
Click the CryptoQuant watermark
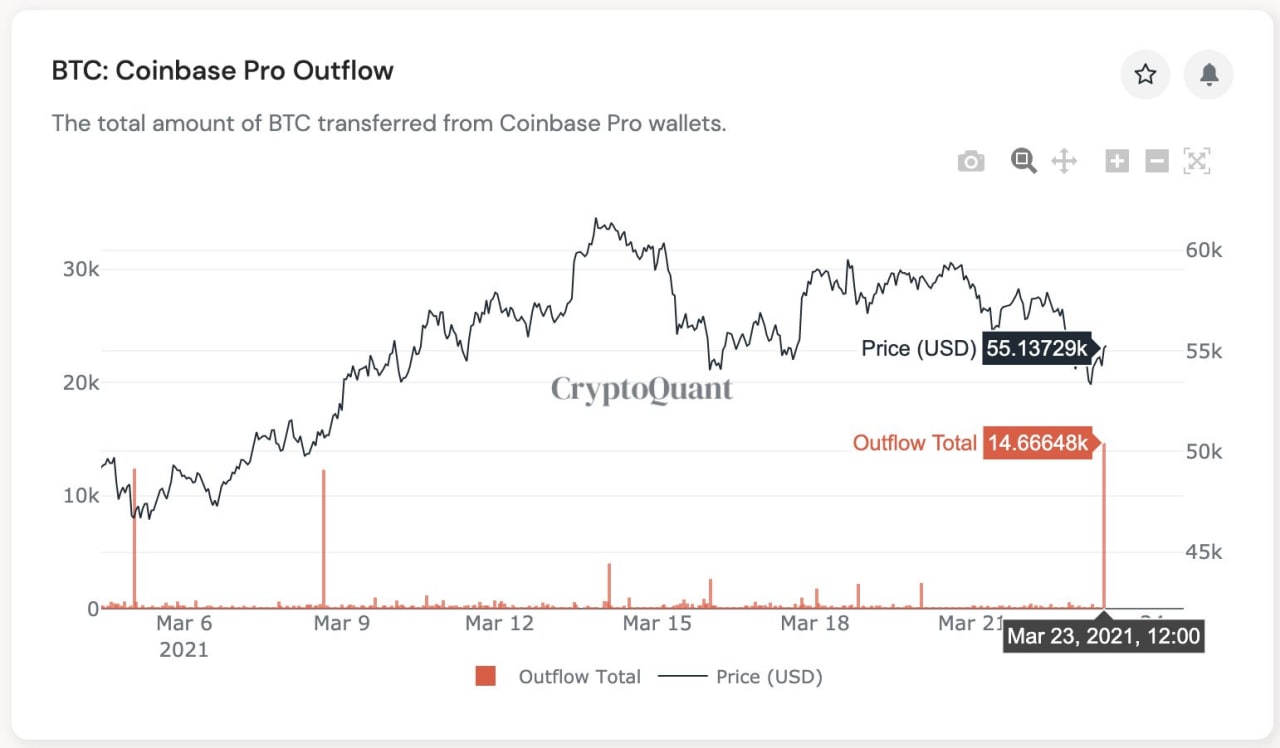tap(641, 389)
